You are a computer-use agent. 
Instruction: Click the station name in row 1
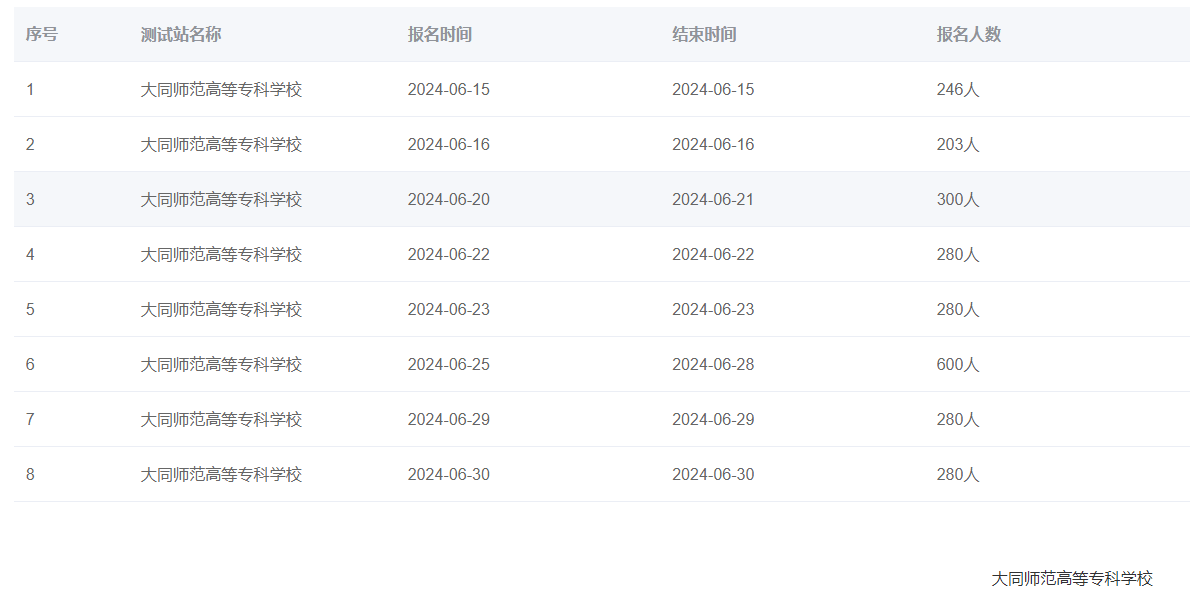[221, 89]
